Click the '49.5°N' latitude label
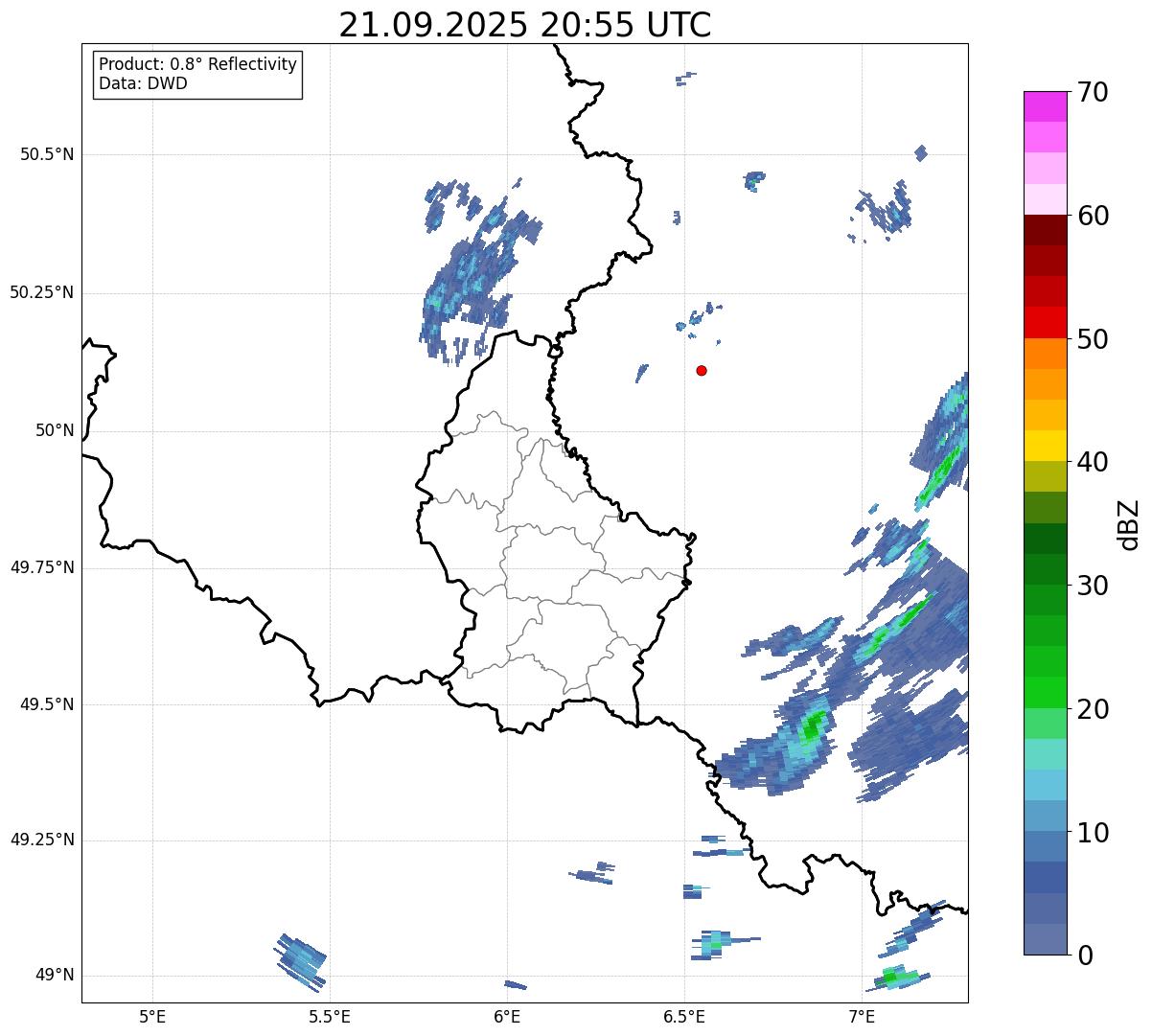1152x1036 pixels. click(47, 704)
